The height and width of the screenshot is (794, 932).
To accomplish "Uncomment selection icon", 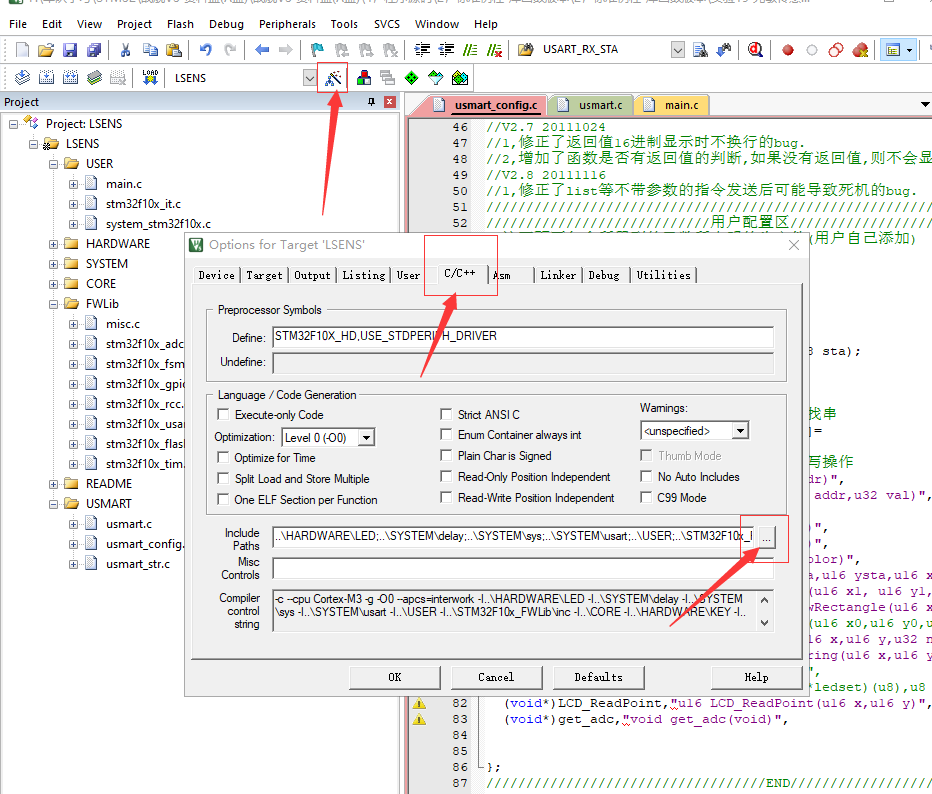I will (x=494, y=50).
